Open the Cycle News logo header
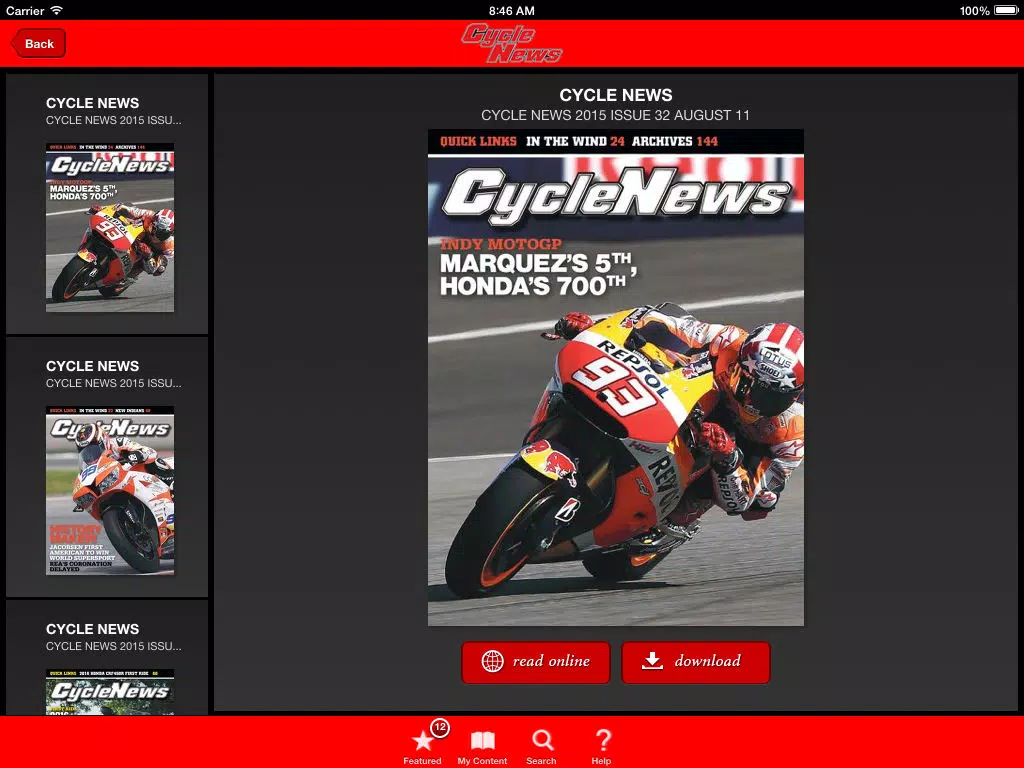1024x768 pixels. pyautogui.click(x=511, y=43)
